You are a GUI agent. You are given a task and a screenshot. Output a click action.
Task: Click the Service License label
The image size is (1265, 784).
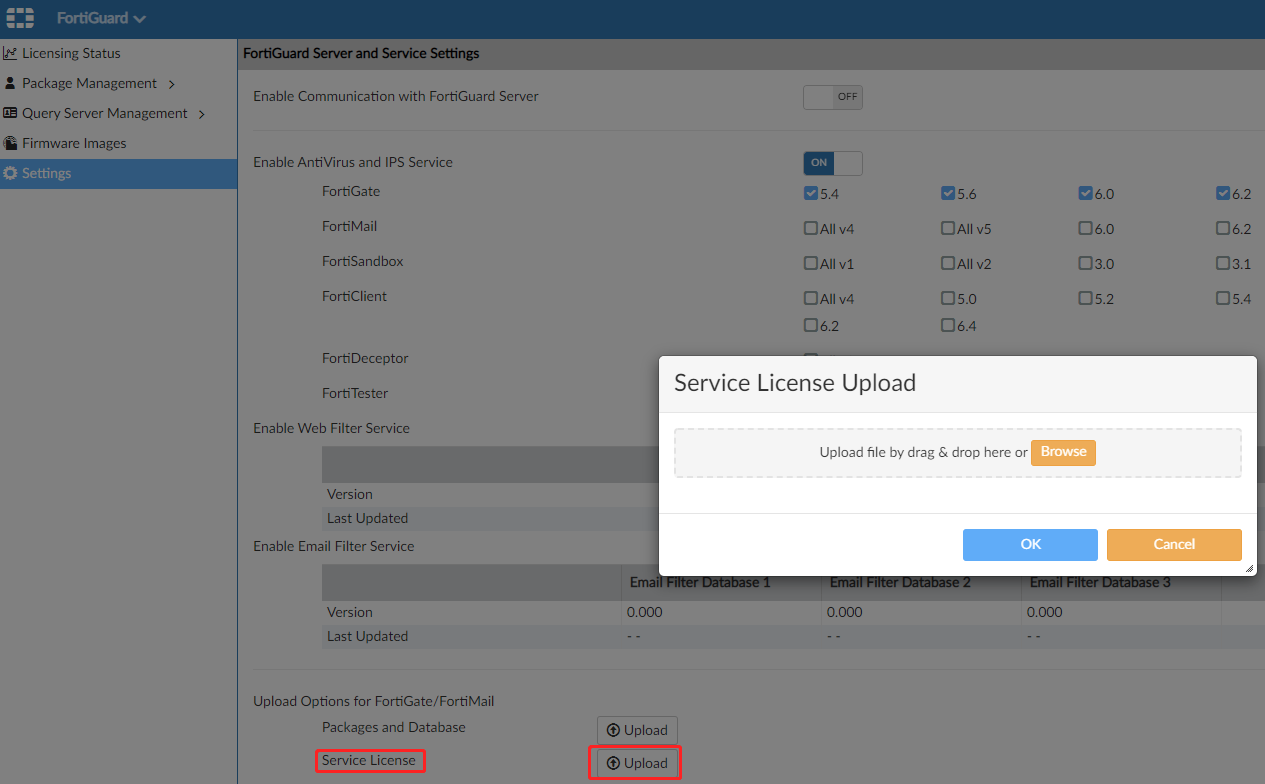369,761
